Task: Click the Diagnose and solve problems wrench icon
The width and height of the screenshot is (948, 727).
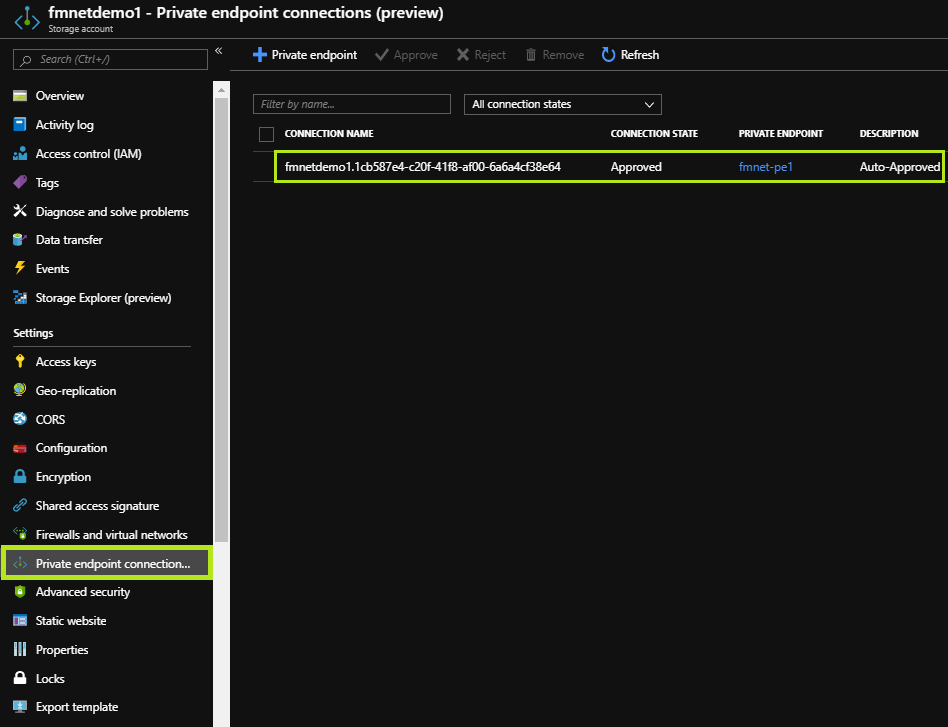Action: 20,211
